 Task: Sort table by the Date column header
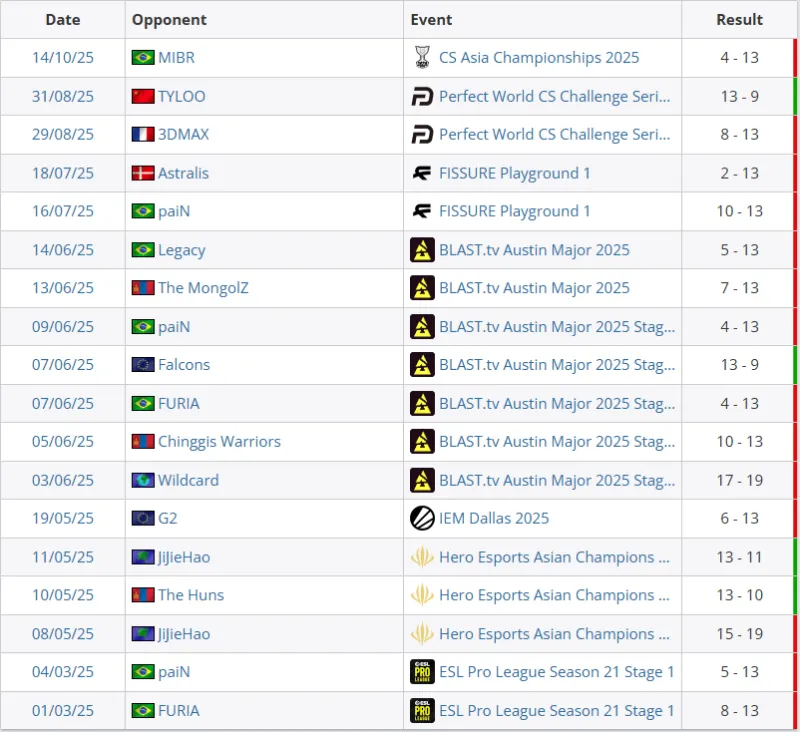click(x=63, y=20)
